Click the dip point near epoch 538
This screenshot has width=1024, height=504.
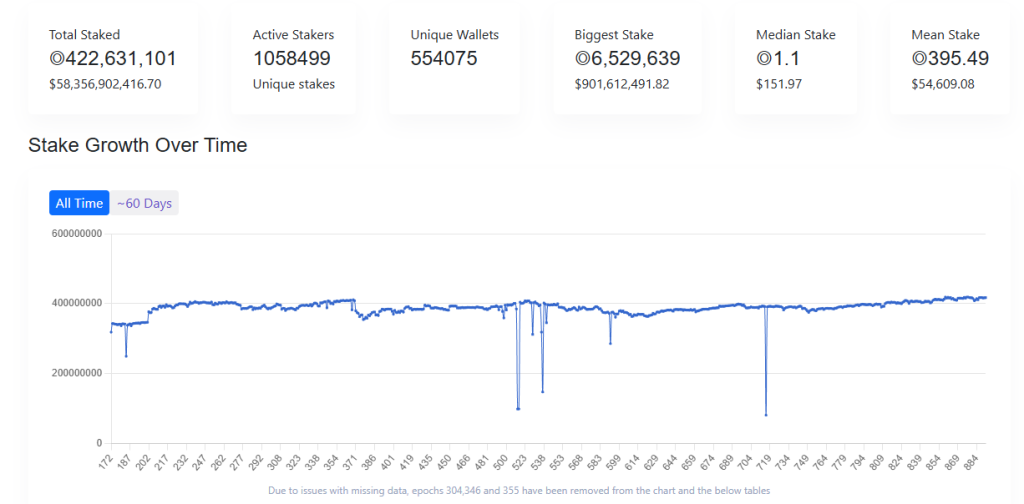(x=542, y=391)
